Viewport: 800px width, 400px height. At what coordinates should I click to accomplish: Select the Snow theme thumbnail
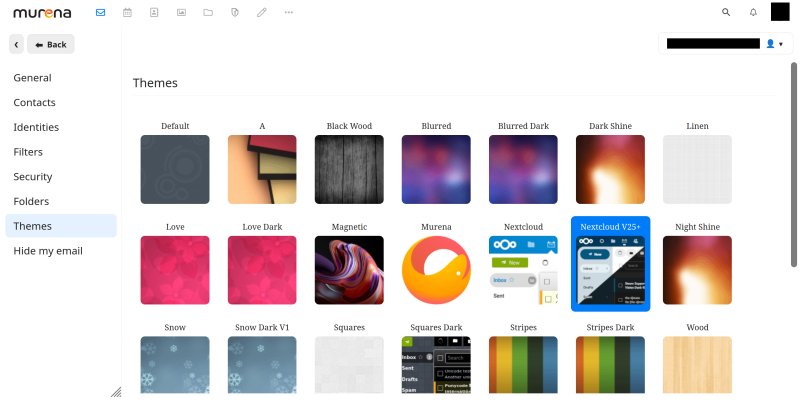point(175,365)
